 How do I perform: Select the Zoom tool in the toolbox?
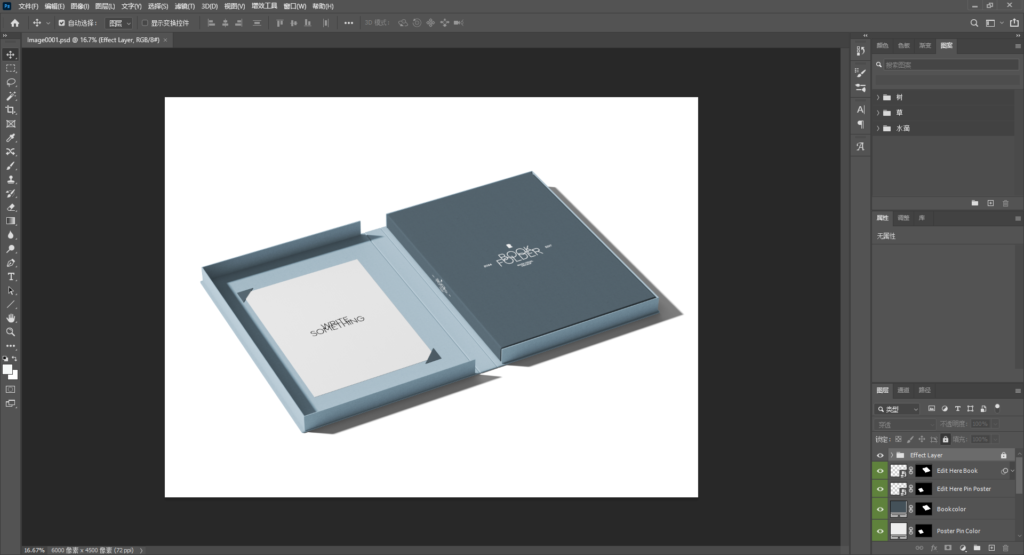pos(10,332)
